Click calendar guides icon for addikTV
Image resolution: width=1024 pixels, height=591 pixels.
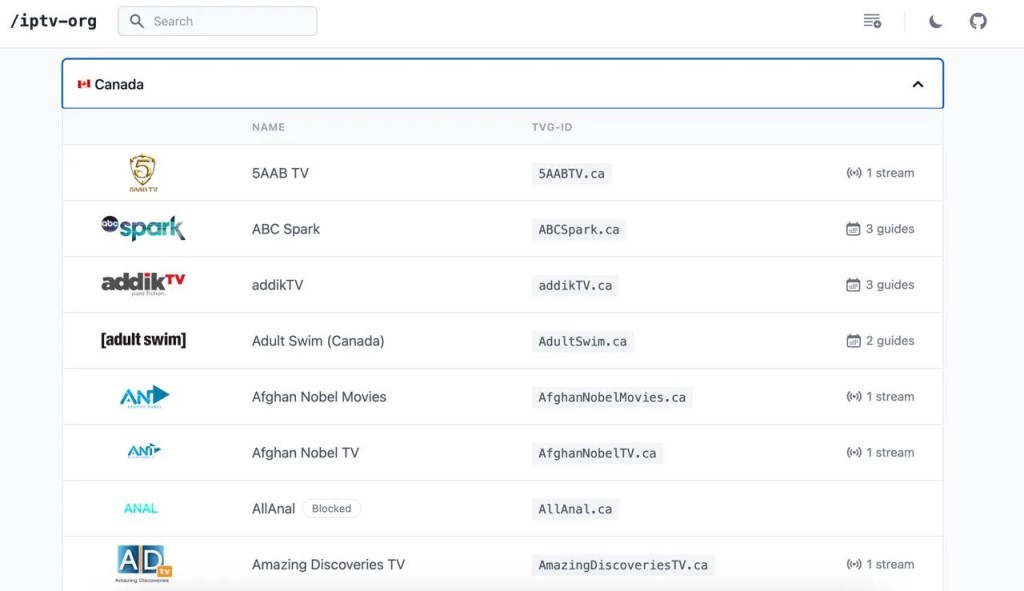click(853, 285)
